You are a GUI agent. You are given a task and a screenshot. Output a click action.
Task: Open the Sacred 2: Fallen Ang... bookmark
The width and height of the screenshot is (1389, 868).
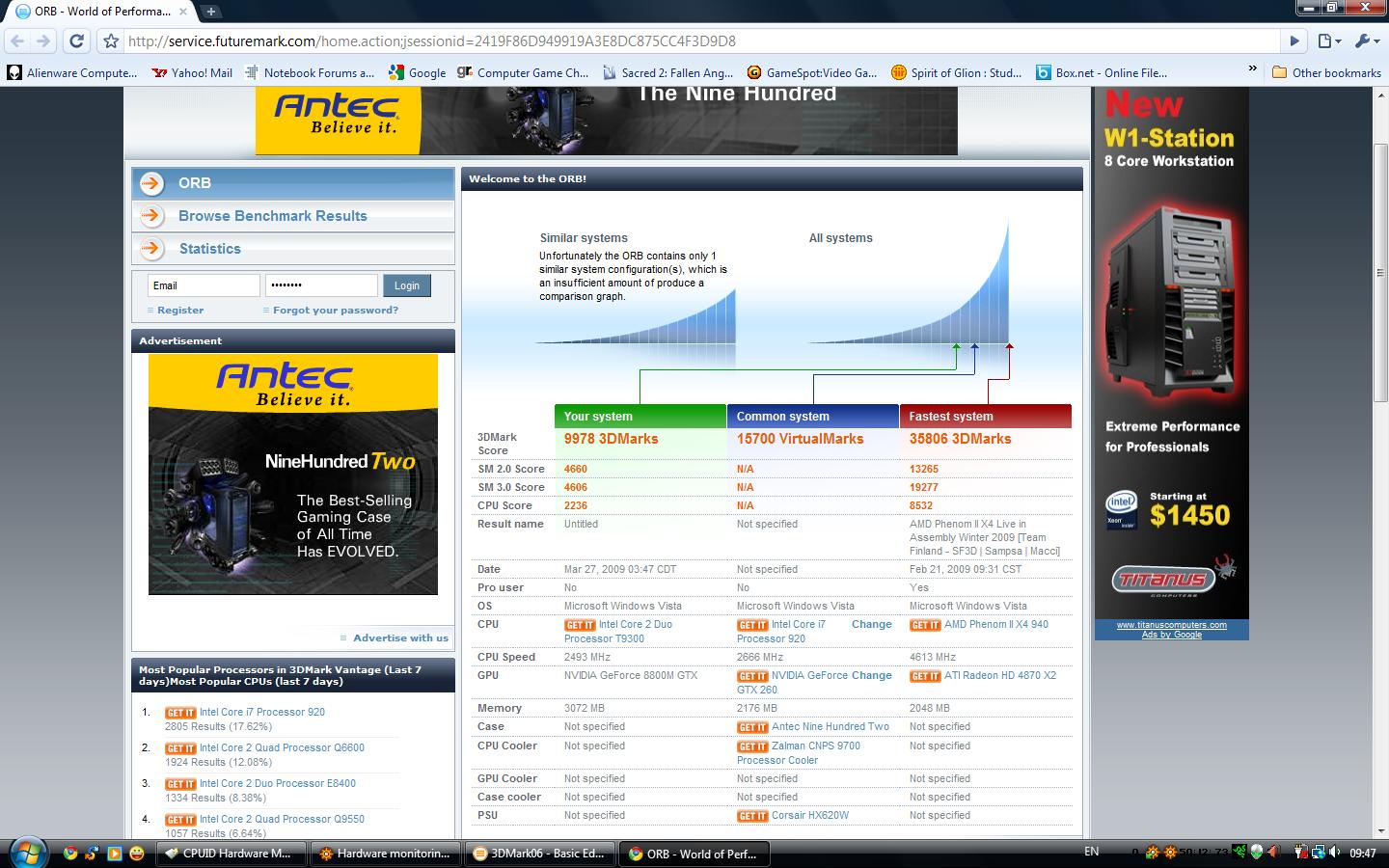pyautogui.click(x=667, y=72)
